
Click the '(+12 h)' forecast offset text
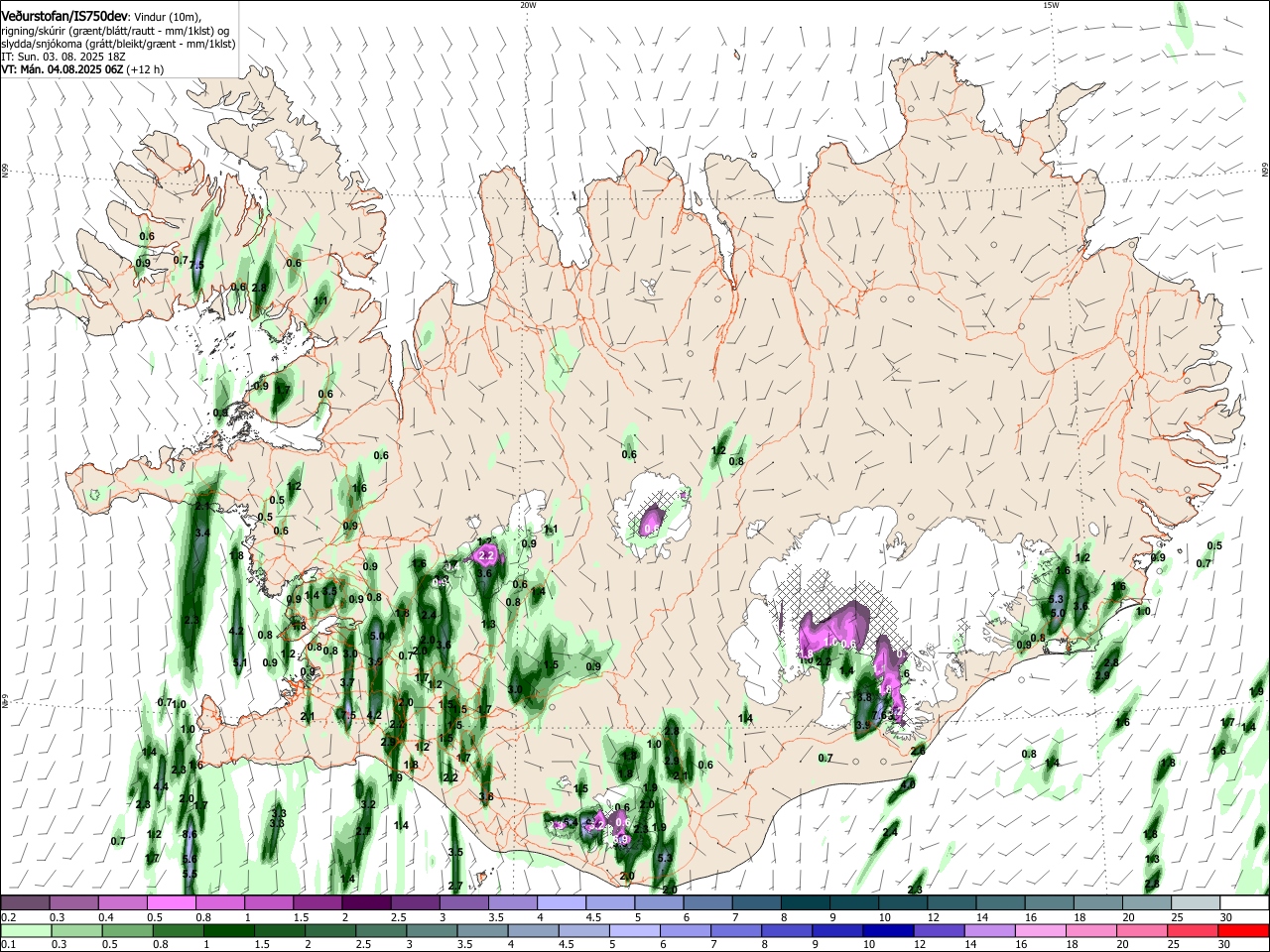tap(145, 69)
